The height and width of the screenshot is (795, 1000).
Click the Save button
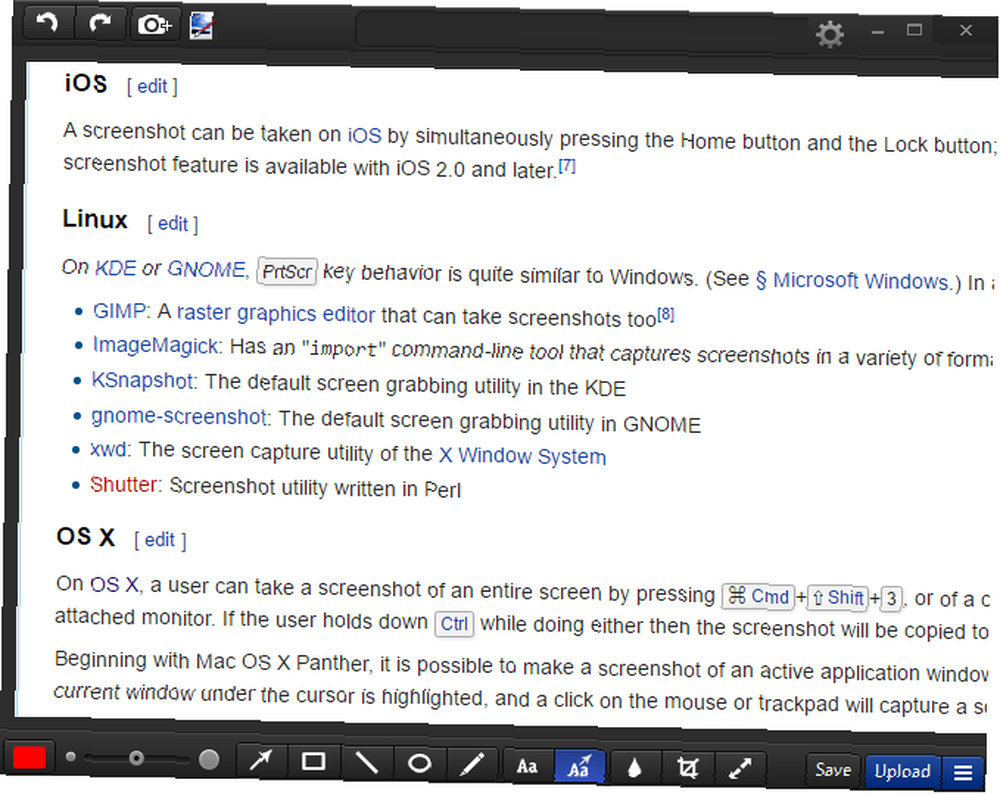tap(833, 770)
